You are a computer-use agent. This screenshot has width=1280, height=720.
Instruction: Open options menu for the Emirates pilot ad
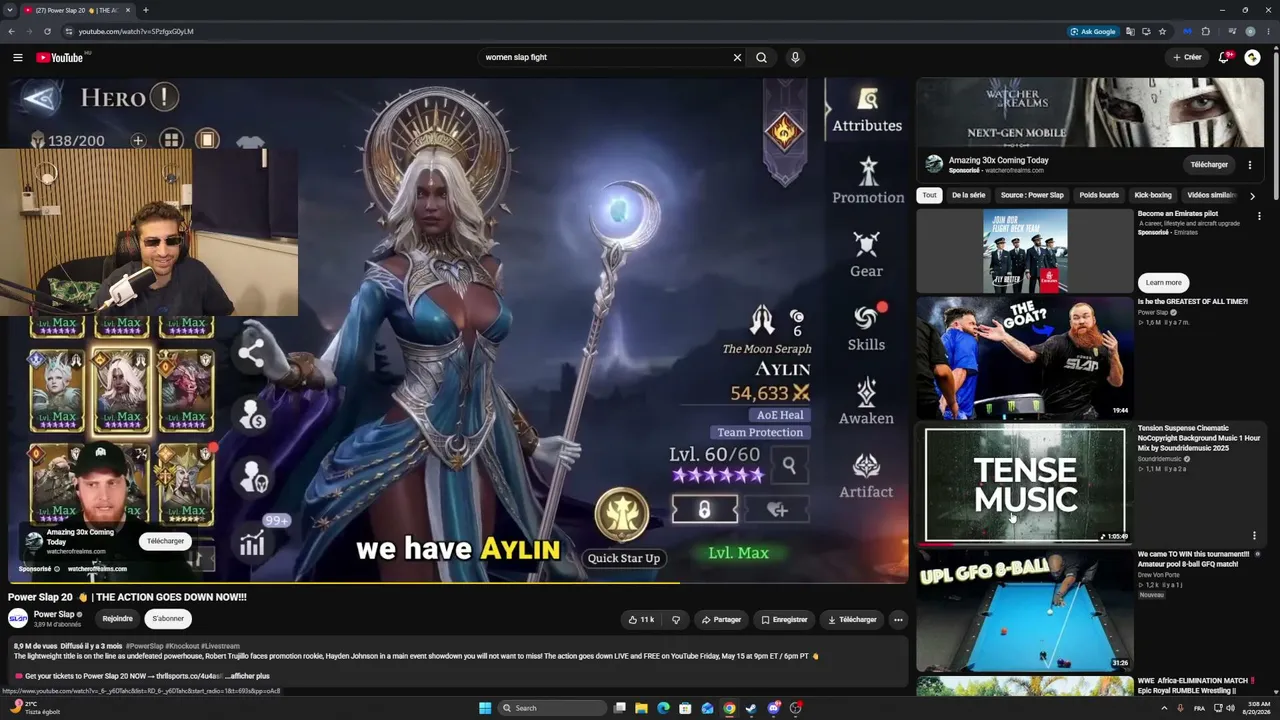click(1259, 216)
